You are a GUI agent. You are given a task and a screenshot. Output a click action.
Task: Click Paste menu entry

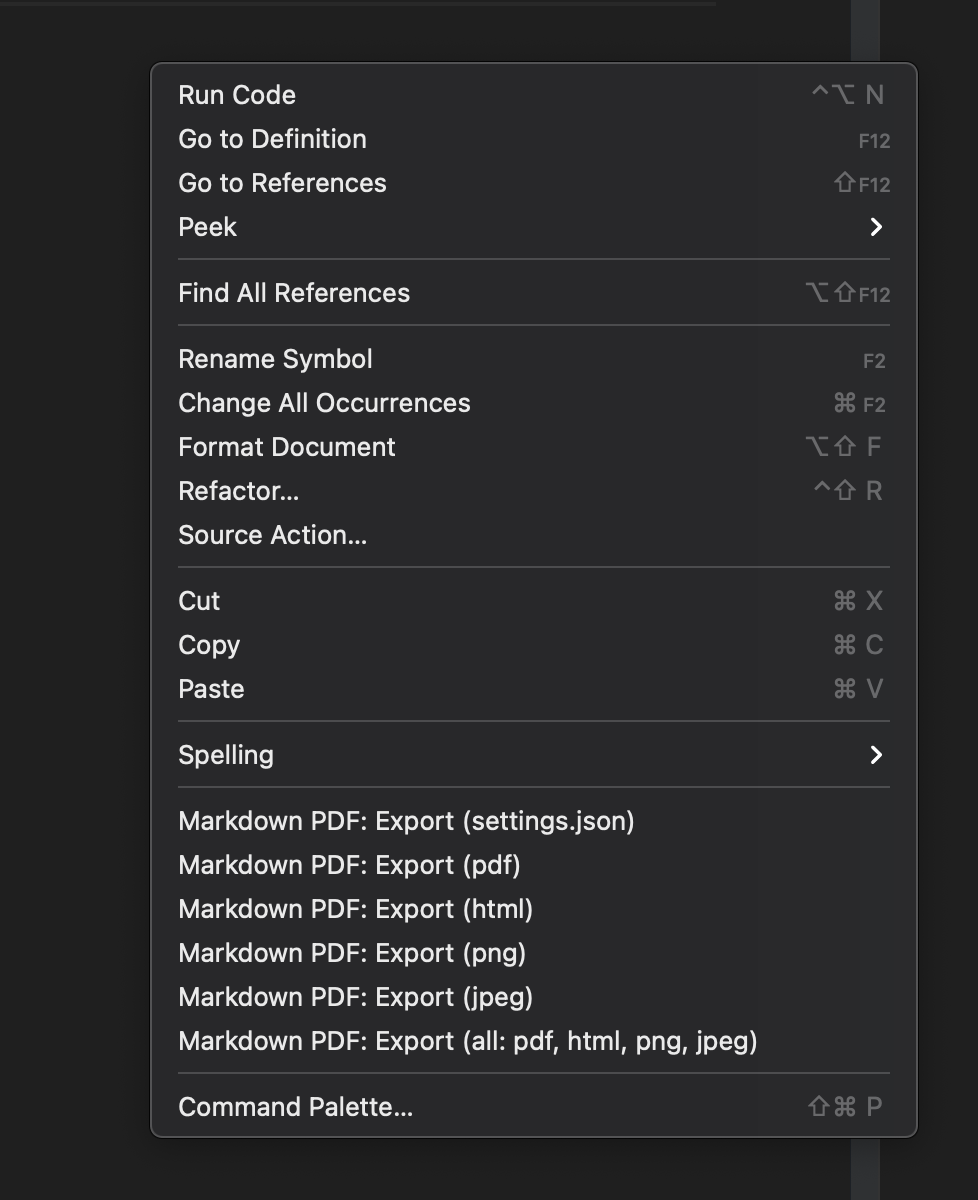pos(211,688)
